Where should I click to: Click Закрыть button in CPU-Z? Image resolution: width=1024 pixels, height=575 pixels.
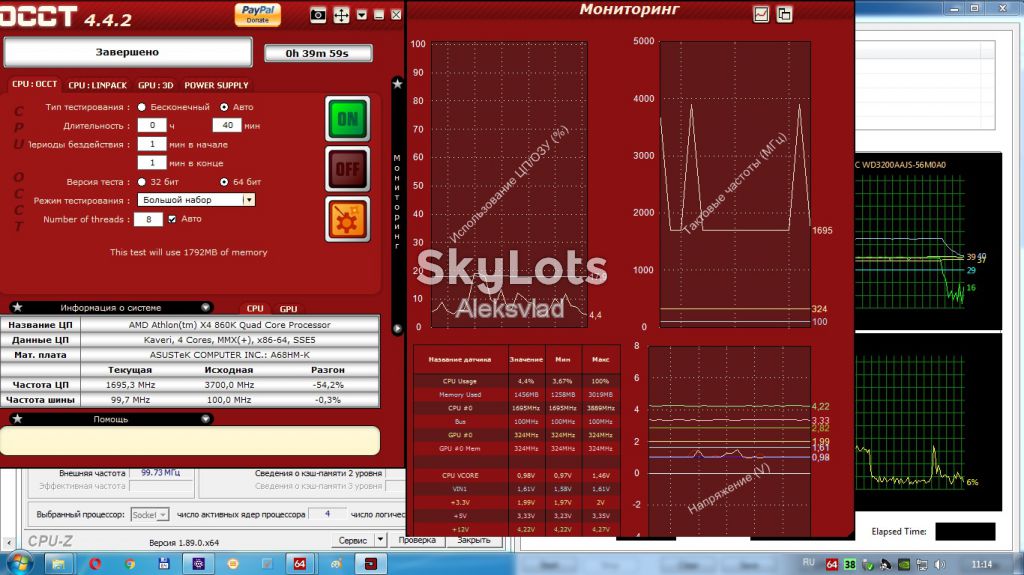point(473,540)
